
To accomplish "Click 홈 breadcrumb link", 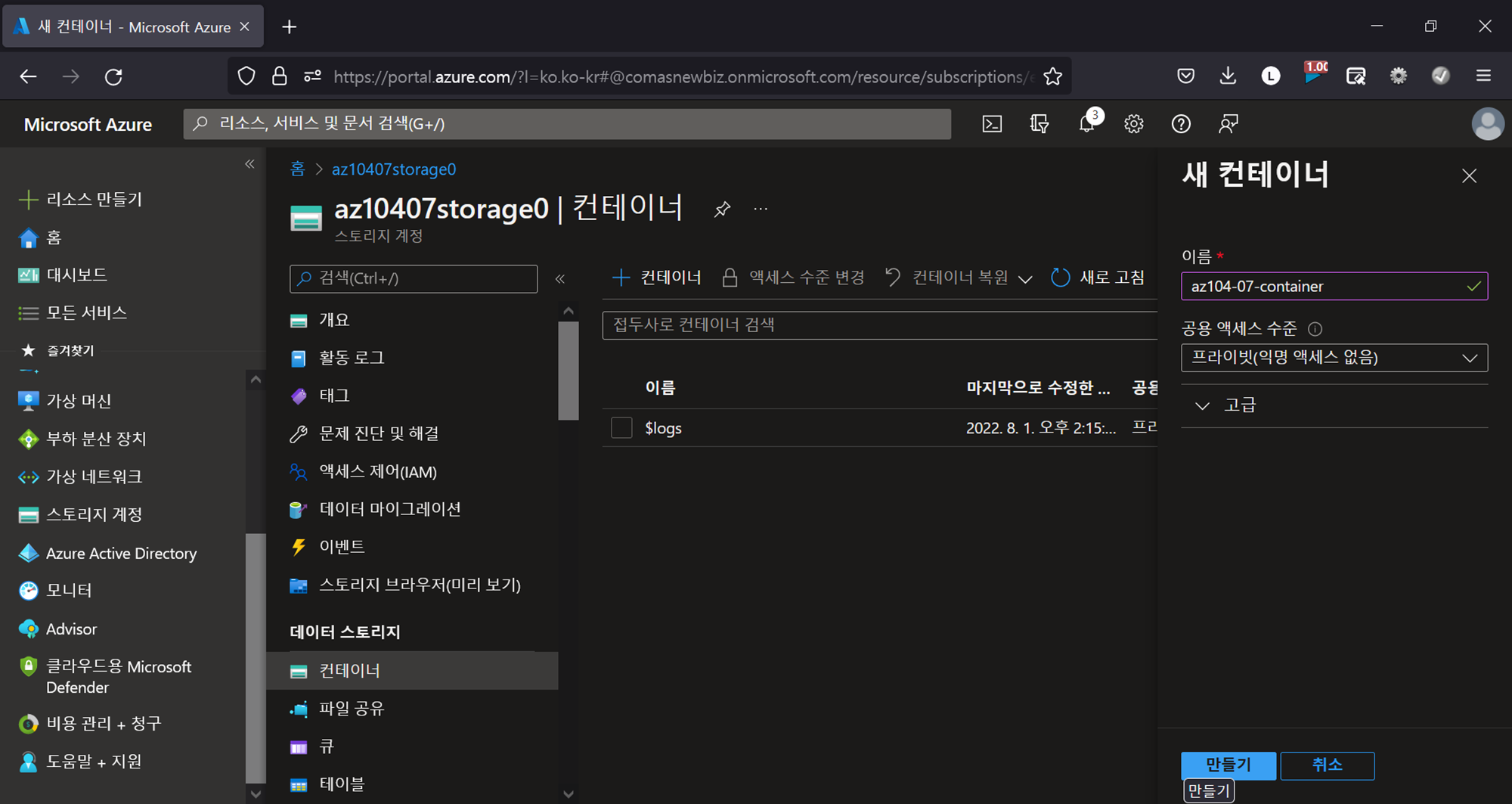I will 298,169.
